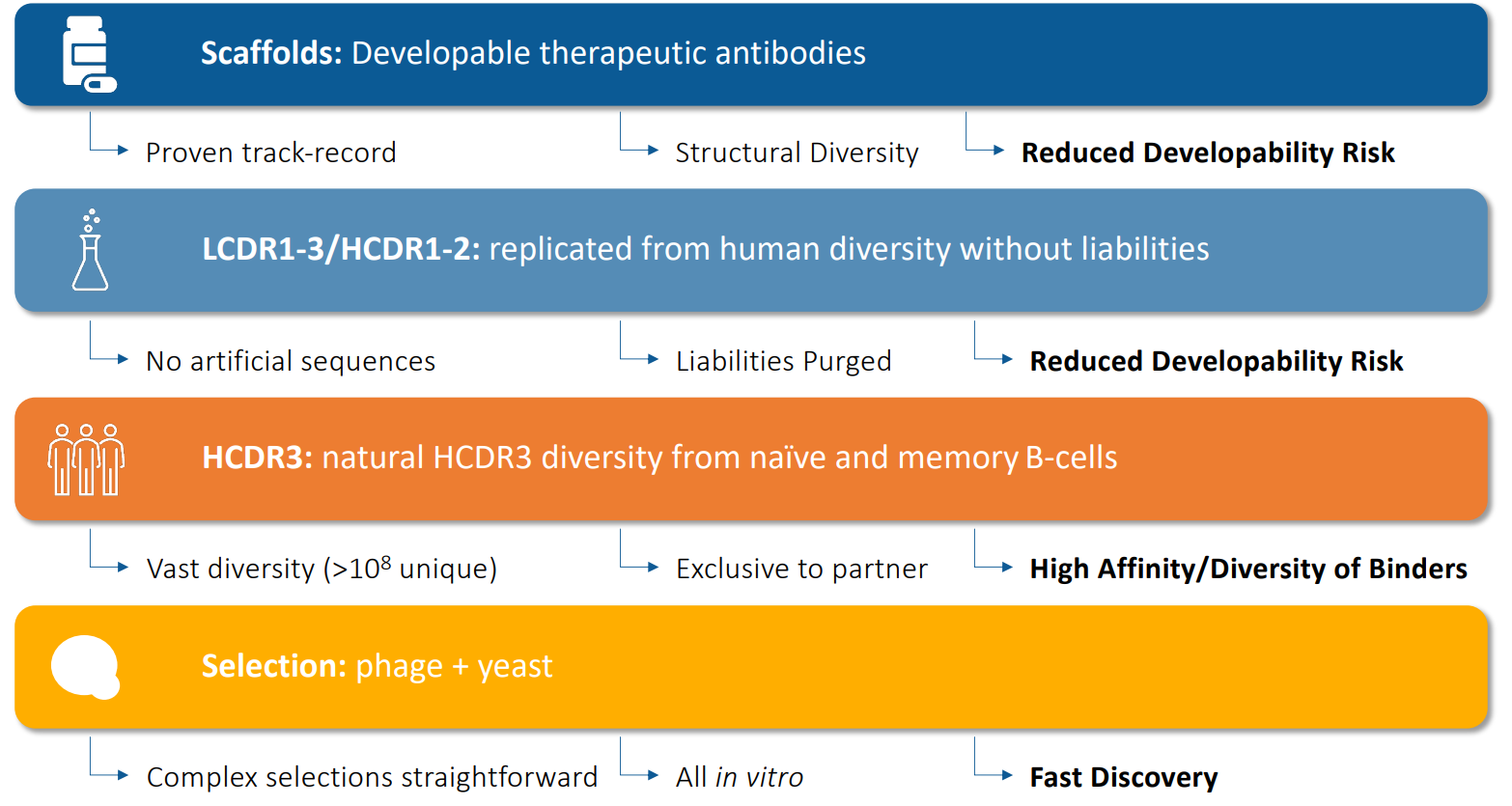Click Complex selections straightforward text

372,777
